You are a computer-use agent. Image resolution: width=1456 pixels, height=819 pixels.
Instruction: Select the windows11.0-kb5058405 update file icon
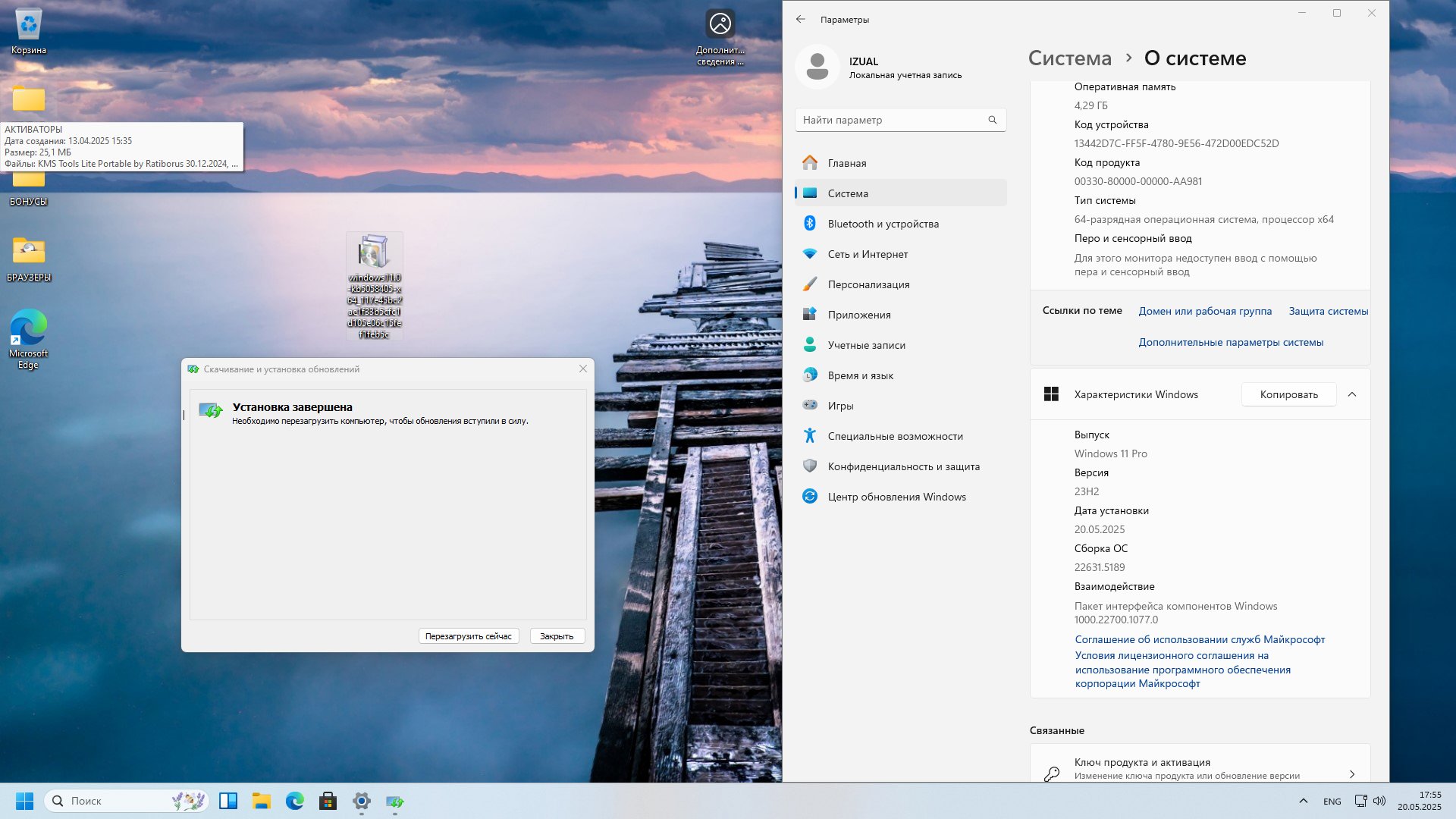[x=374, y=253]
